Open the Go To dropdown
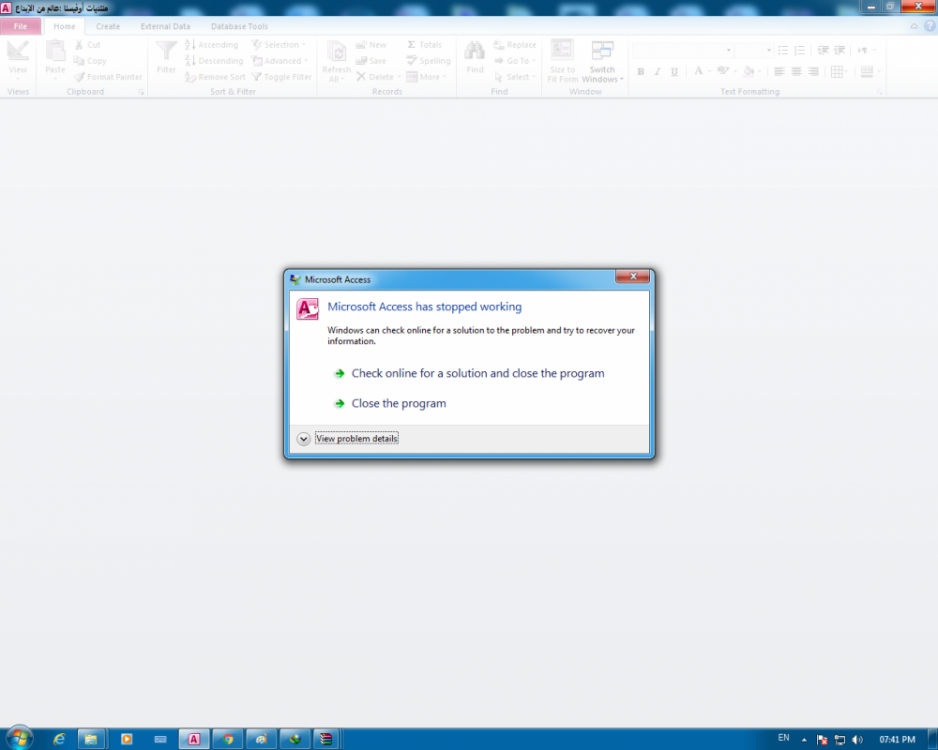The height and width of the screenshot is (750, 938). click(515, 61)
